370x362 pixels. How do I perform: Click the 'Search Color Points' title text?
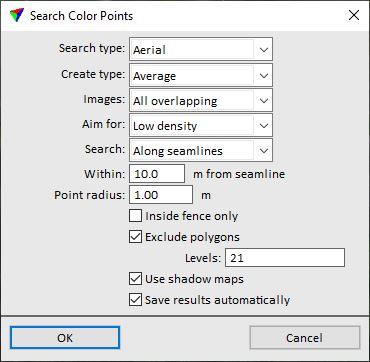coord(82,16)
